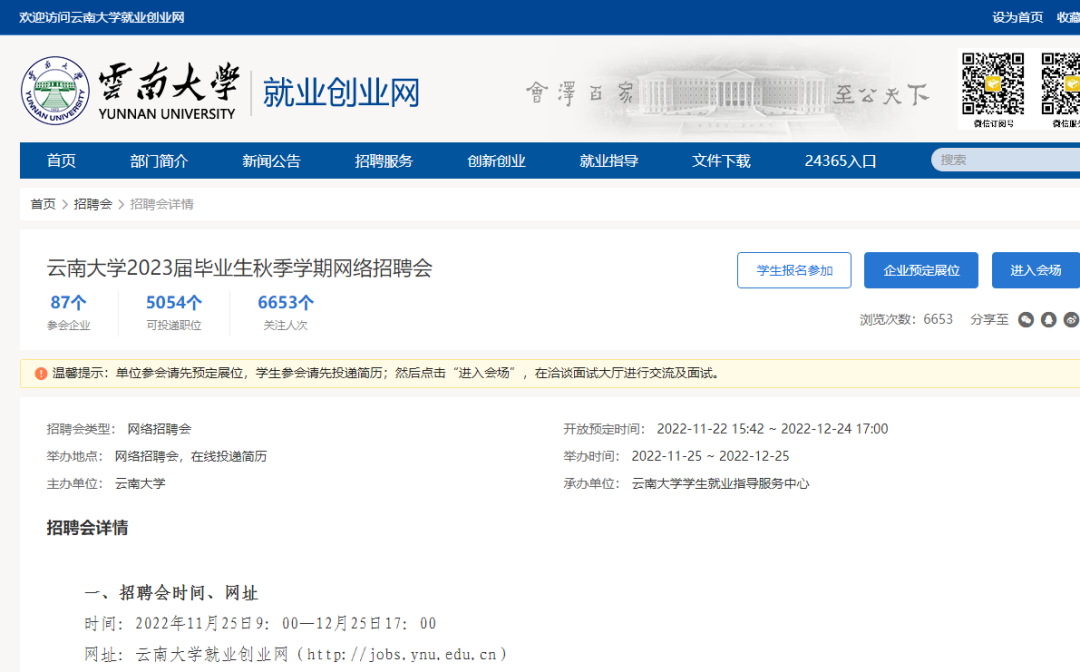The width and height of the screenshot is (1080, 672).
Task: Click the 6653个 关注人次 statistic
Action: [x=285, y=313]
